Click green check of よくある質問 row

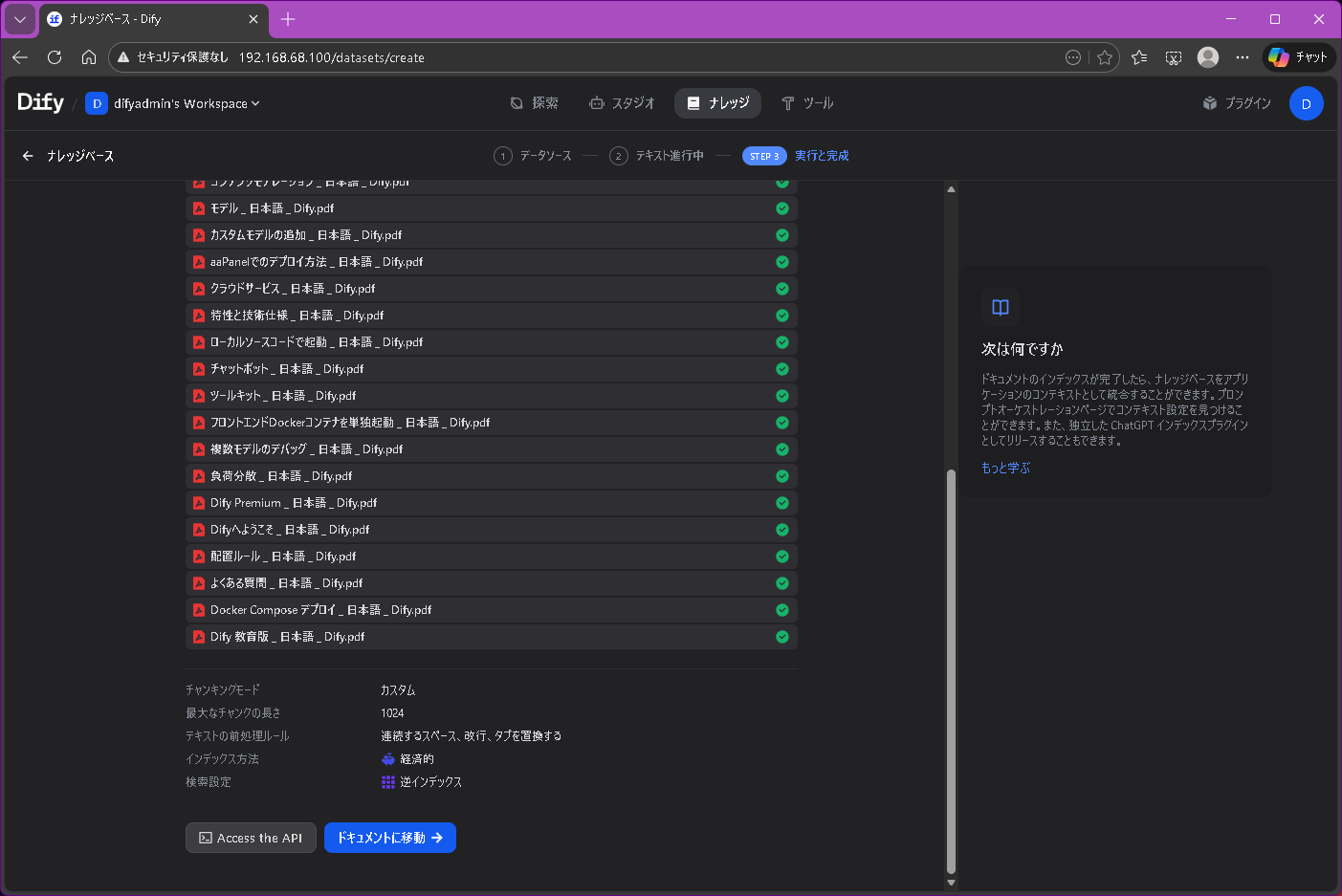[x=782, y=583]
